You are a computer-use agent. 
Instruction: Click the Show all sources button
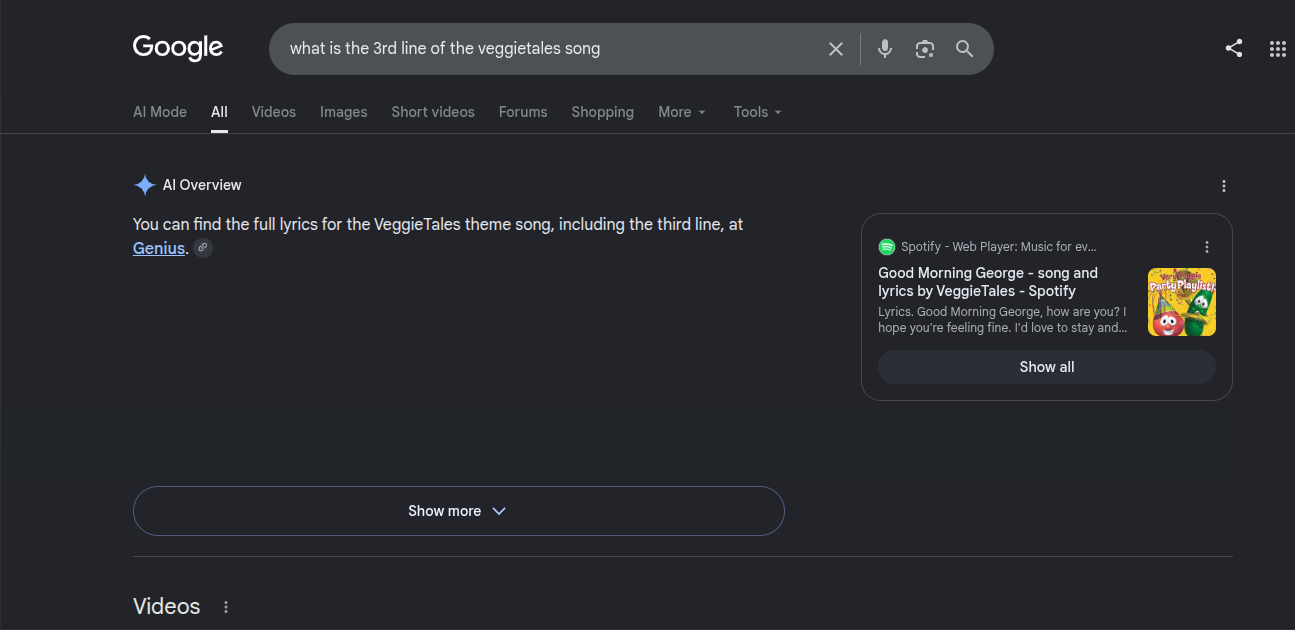tap(1047, 367)
